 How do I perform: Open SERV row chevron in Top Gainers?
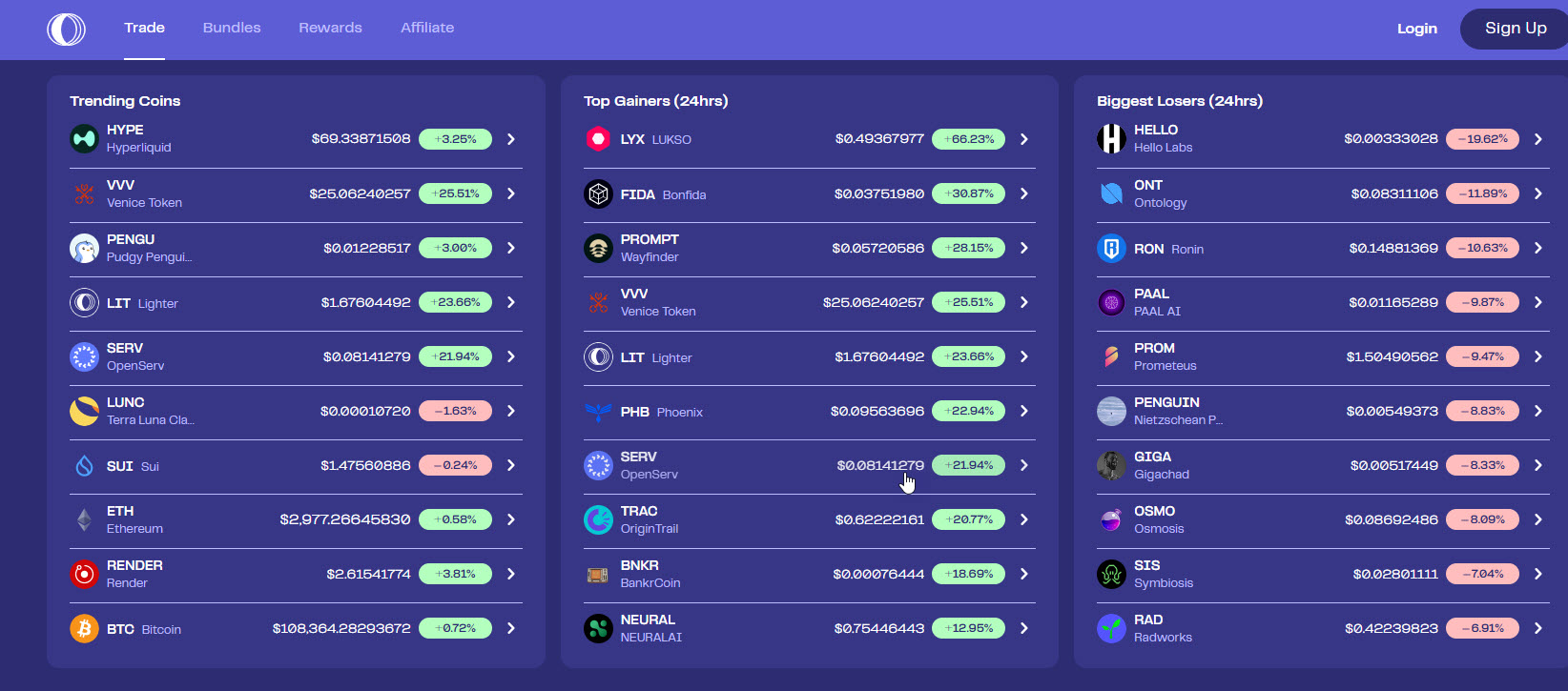[x=1024, y=465]
